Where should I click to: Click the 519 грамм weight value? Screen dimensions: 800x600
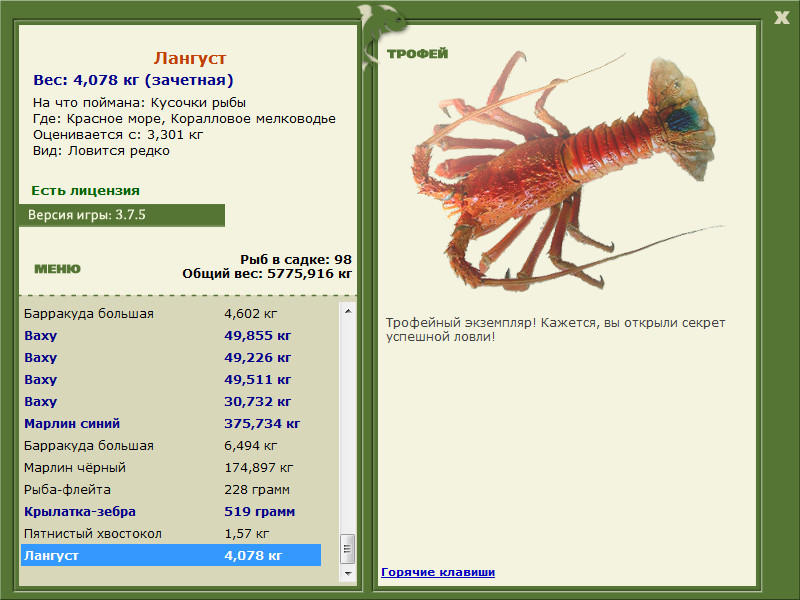pyautogui.click(x=259, y=511)
